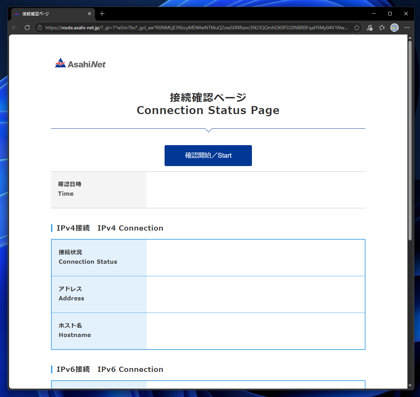
Task: Go back with the browser back arrow
Action: click(x=14, y=28)
